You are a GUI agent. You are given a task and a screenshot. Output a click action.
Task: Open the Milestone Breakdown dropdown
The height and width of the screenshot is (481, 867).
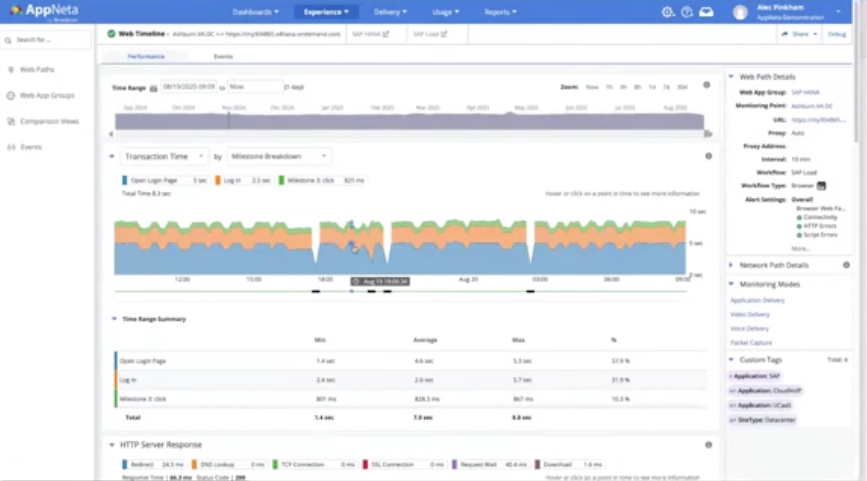[279, 156]
